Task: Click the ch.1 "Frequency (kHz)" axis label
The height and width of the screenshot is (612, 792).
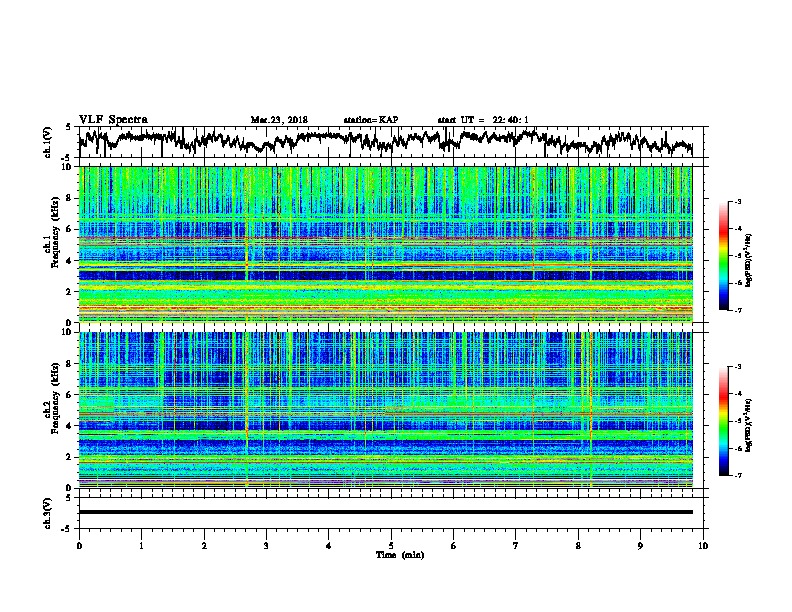Action: 55,232
